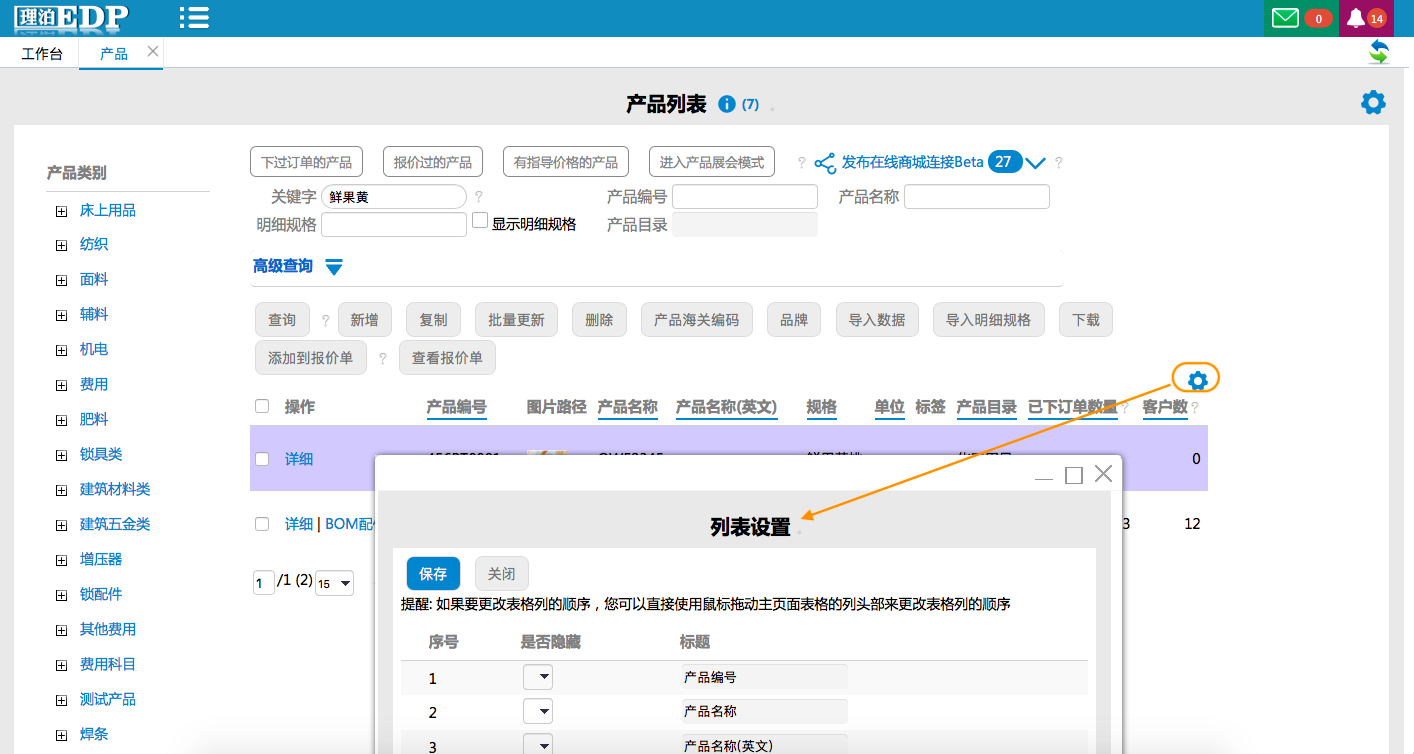Open the hamburger list menu icon
This screenshot has width=1414, height=754.
193,17
